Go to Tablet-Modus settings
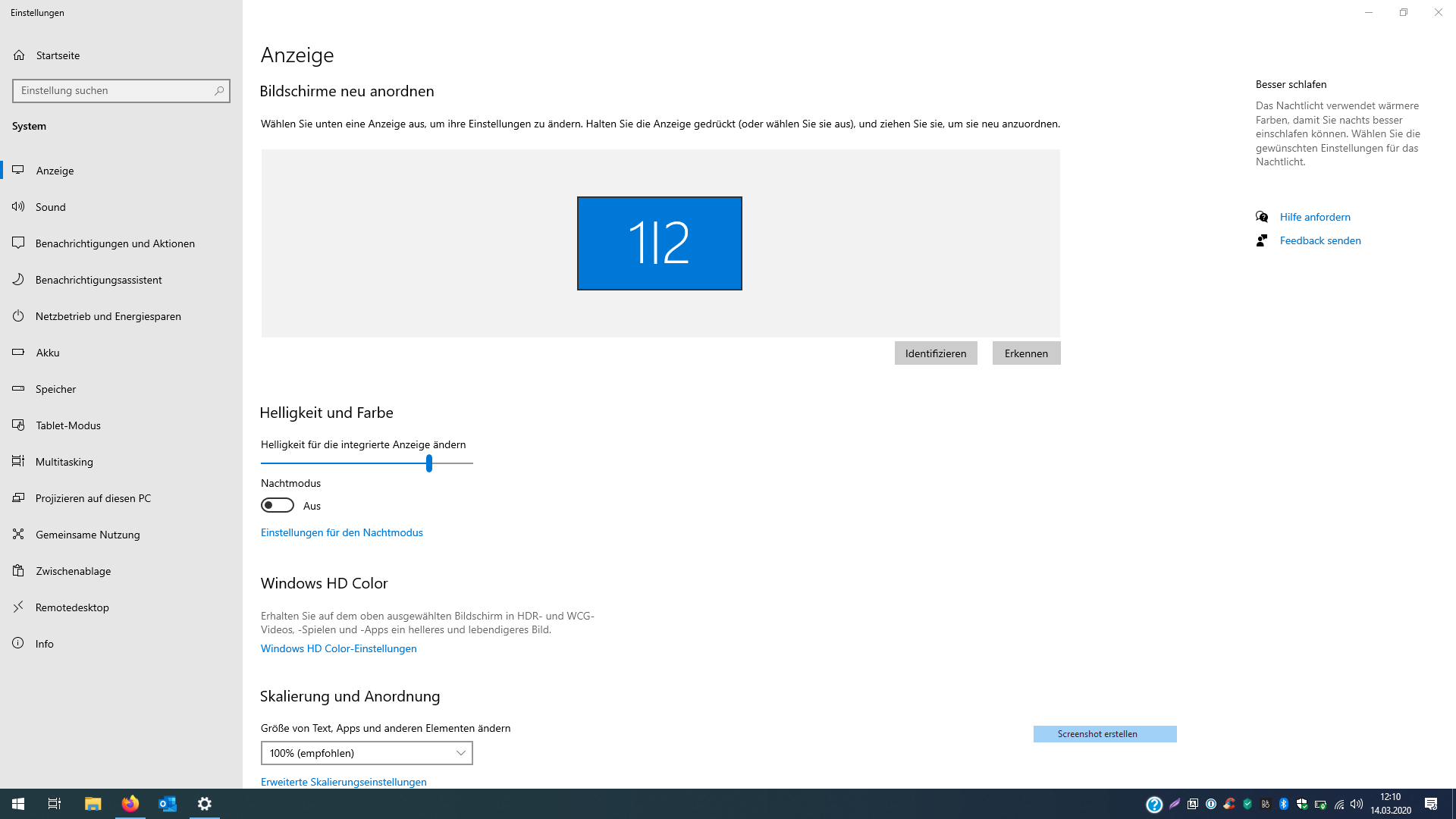 pos(68,425)
